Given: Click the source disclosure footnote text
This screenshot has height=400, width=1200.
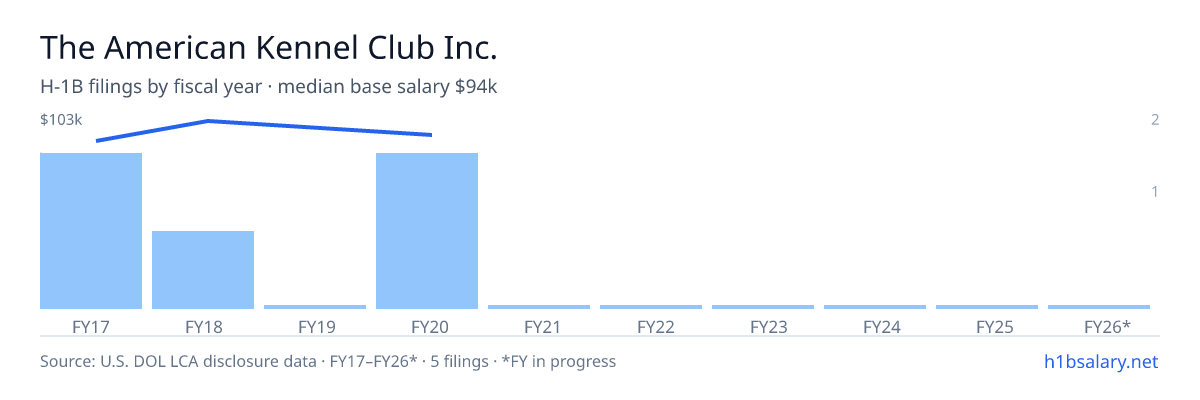Looking at the screenshot, I should pyautogui.click(x=328, y=361).
